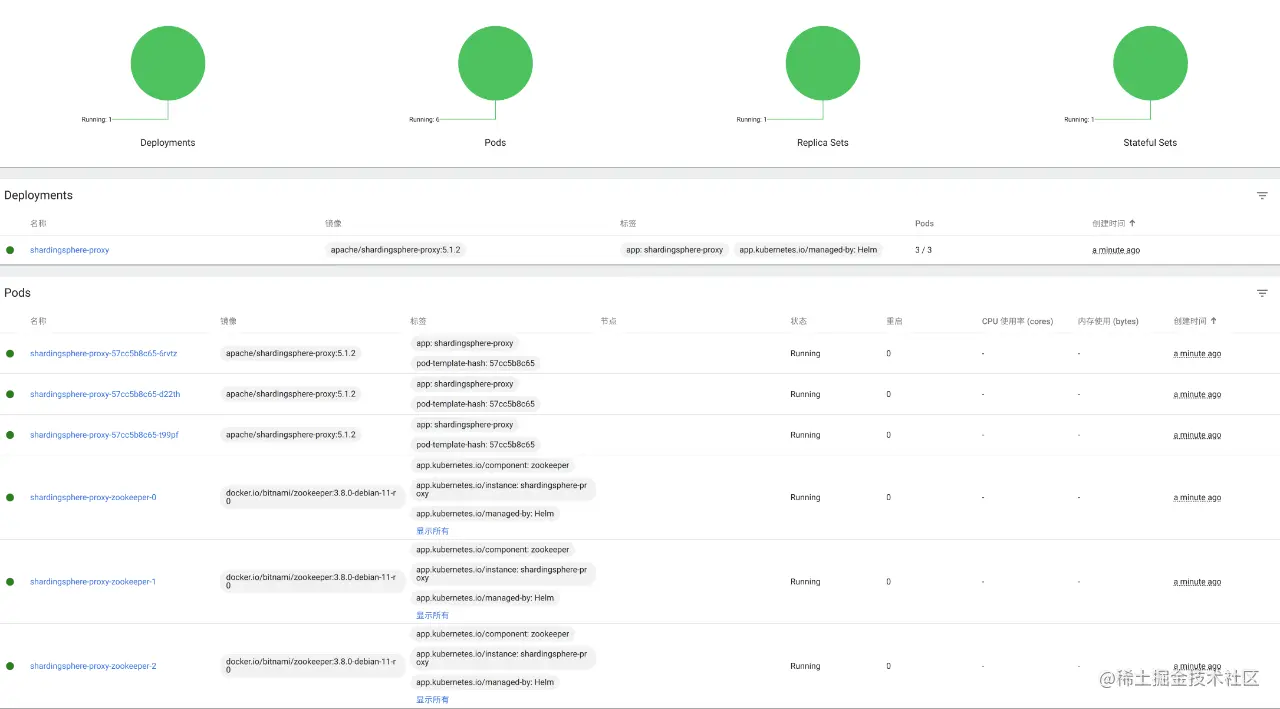
Task: Click green status dot for pod ending t99pf
Action: pyautogui.click(x=10, y=435)
